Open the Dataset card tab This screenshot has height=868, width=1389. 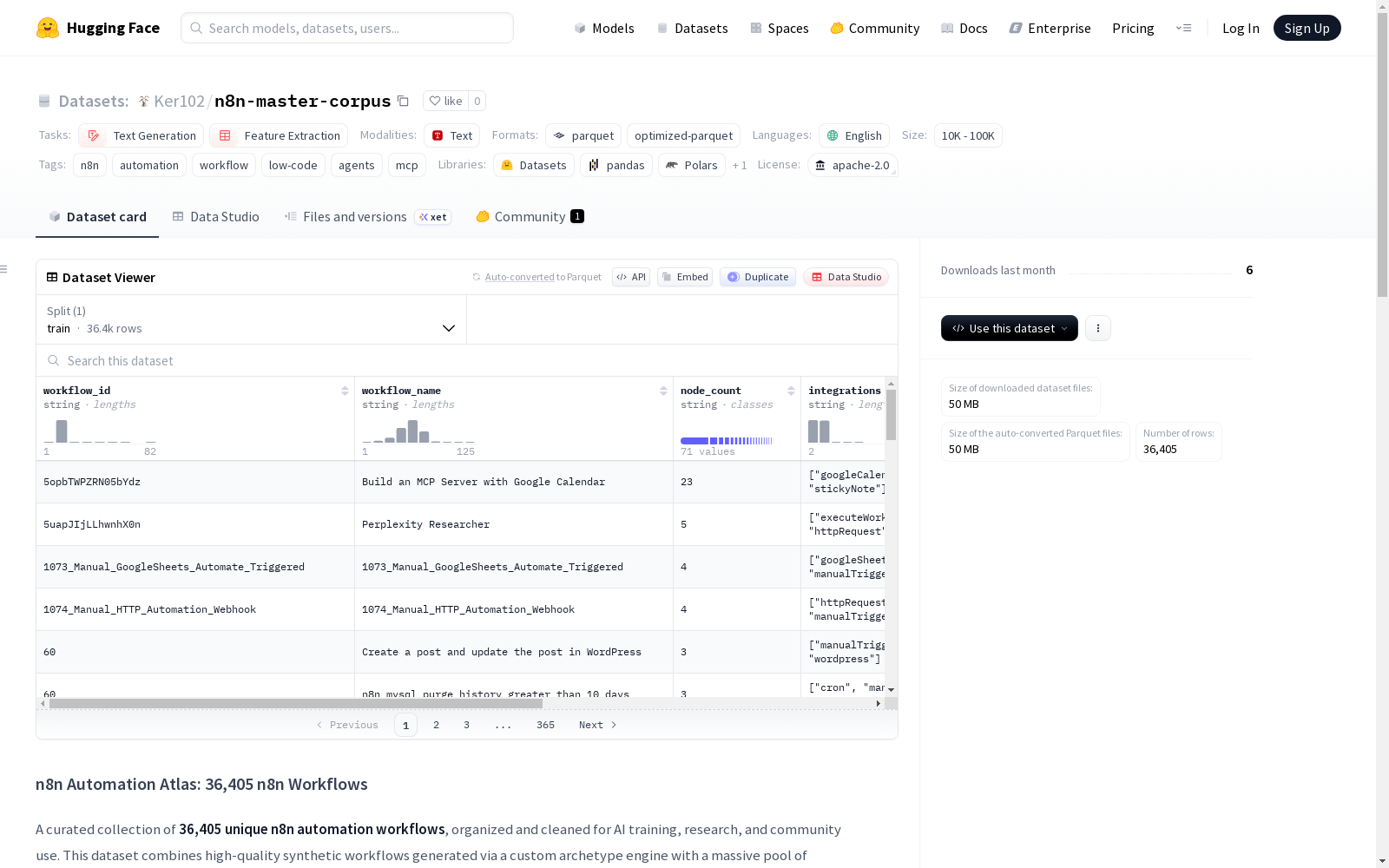tap(97, 217)
